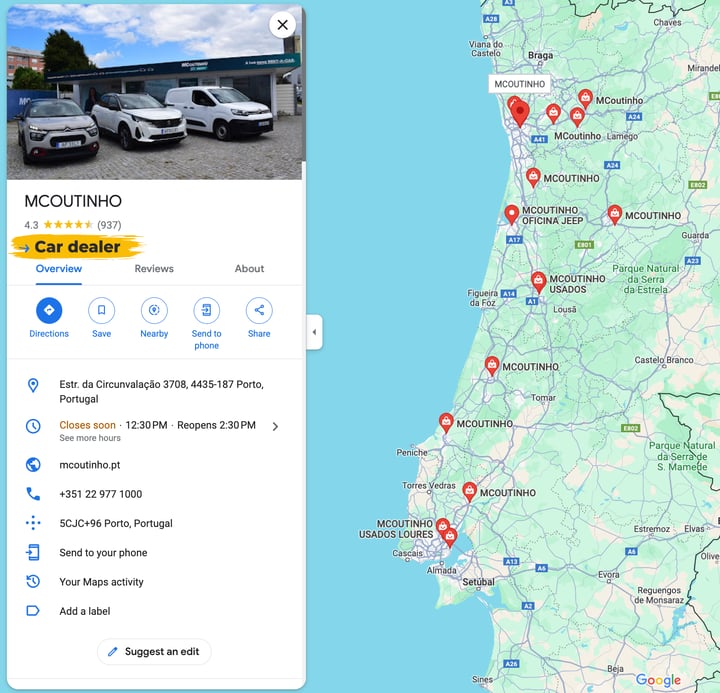This screenshot has width=720, height=693.
Task: Switch to the Reviews tab
Action: pyautogui.click(x=154, y=269)
